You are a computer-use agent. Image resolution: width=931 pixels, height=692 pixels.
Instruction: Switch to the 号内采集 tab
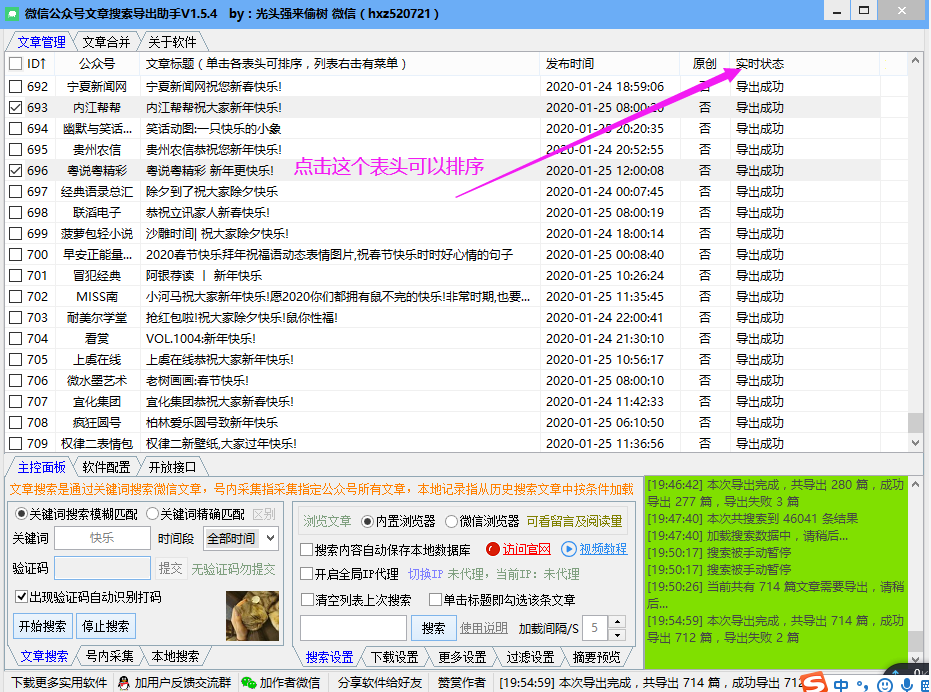pos(110,656)
